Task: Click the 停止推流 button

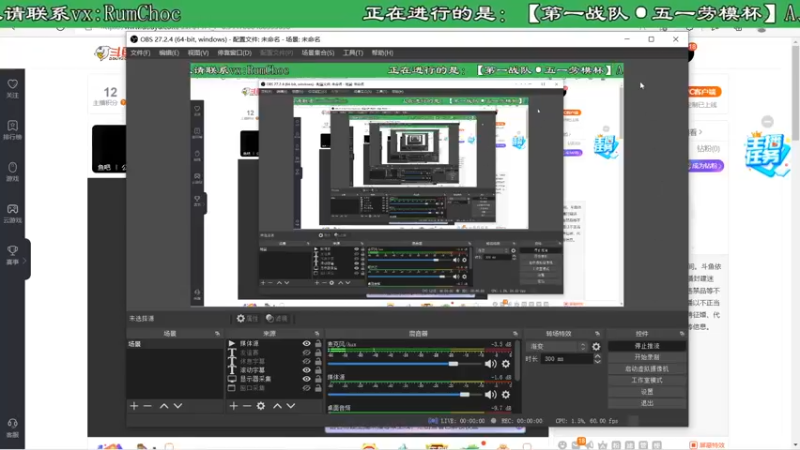Action: pos(646,346)
